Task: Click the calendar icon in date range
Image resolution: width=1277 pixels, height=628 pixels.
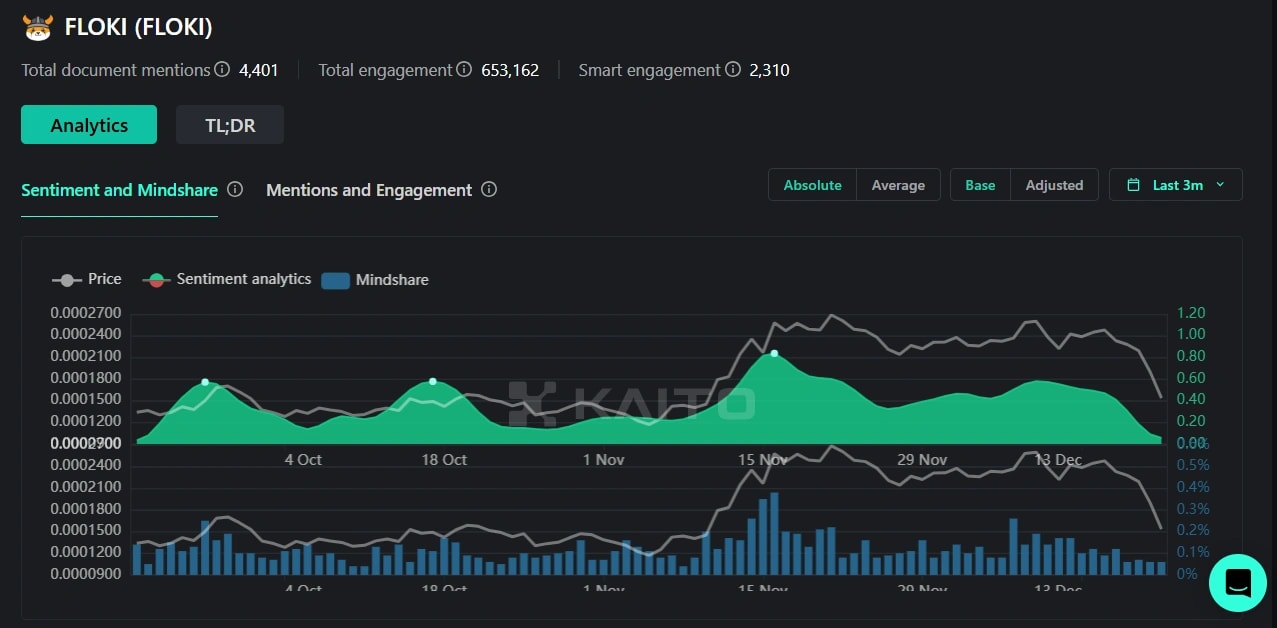Action: 1133,185
